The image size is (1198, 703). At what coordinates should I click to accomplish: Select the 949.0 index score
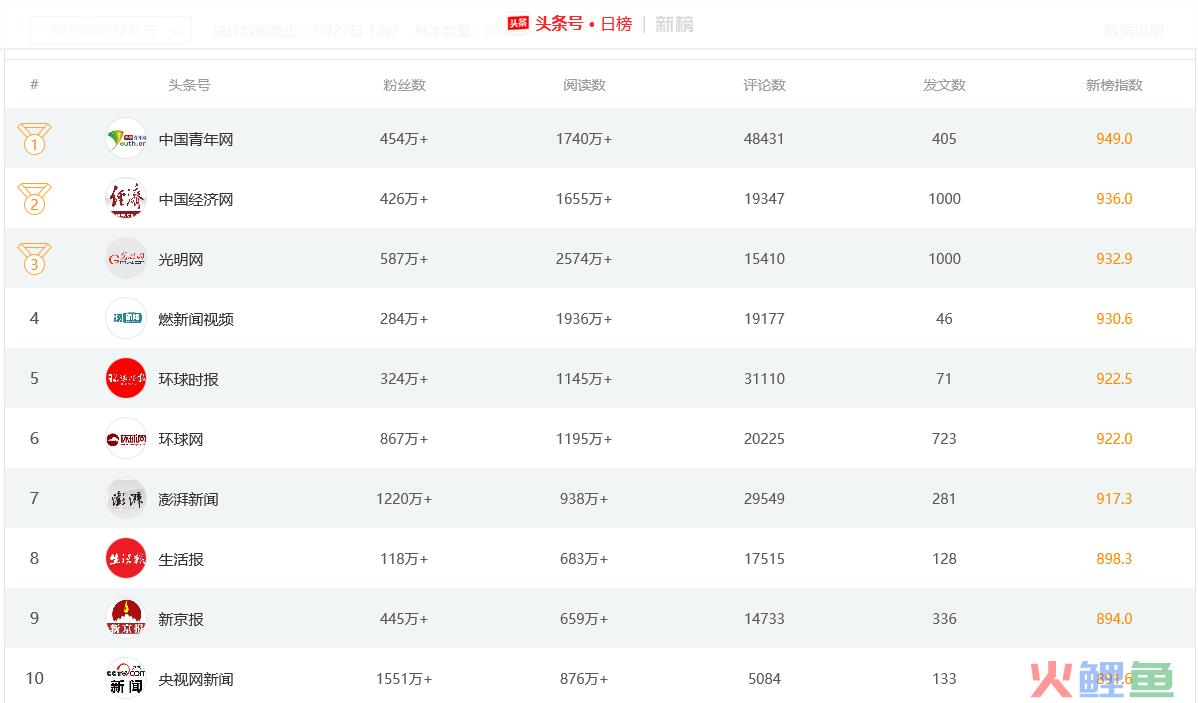tap(1114, 138)
